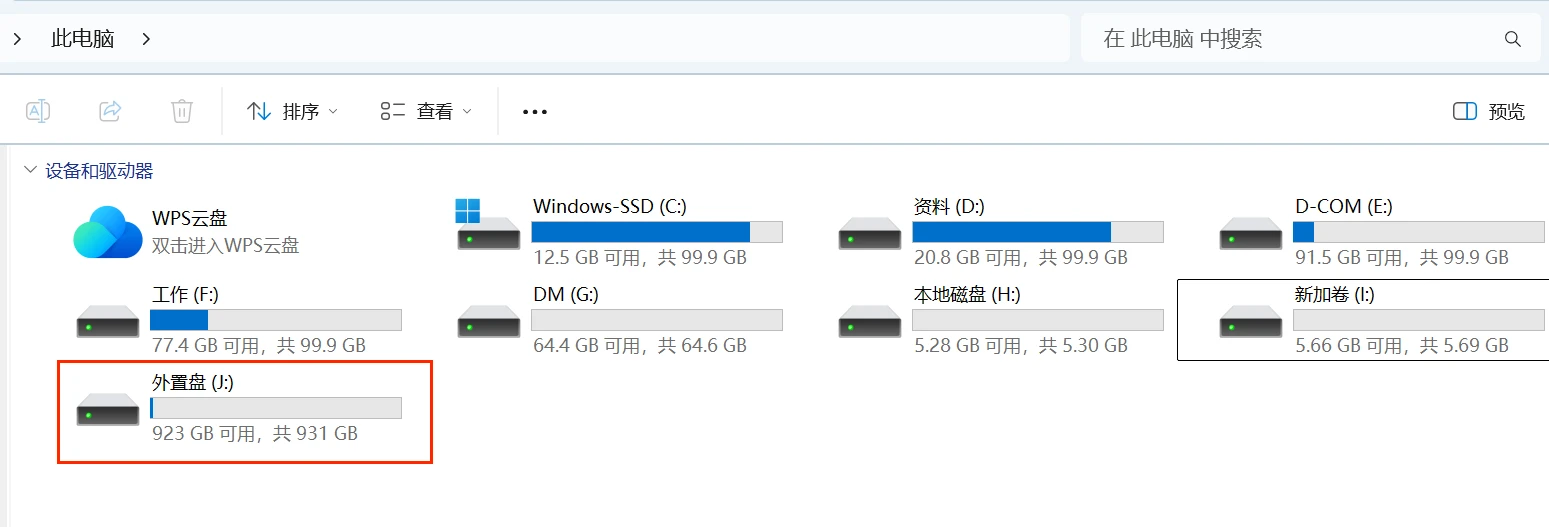The image size is (1549, 527).
Task: Open the three-dots more options menu
Action: click(535, 112)
